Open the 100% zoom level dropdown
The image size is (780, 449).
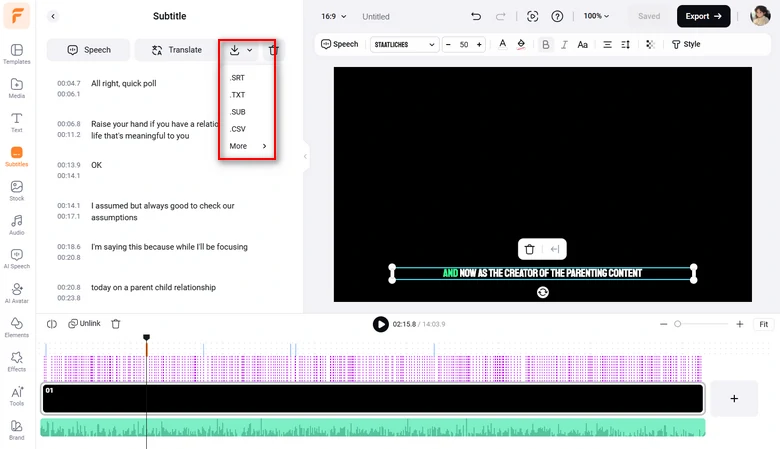[596, 16]
